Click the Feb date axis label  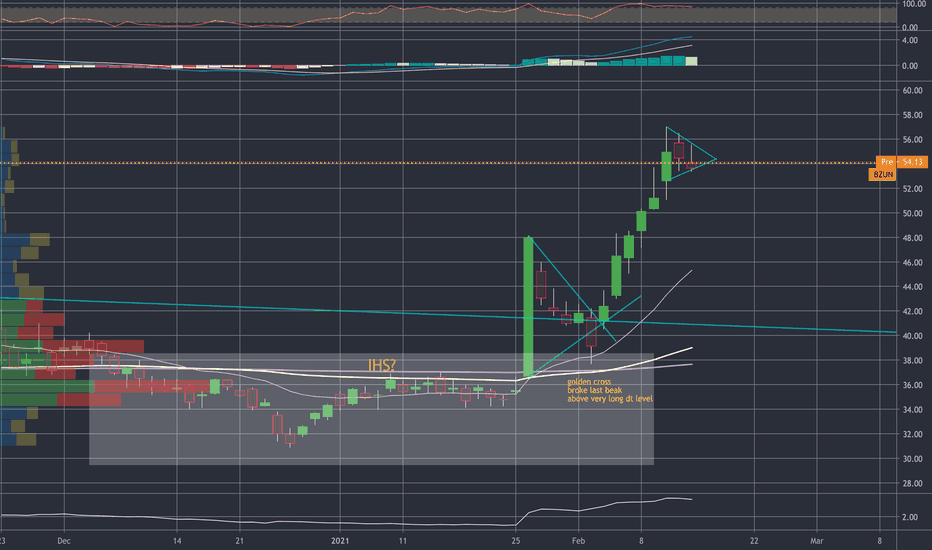[x=578, y=541]
